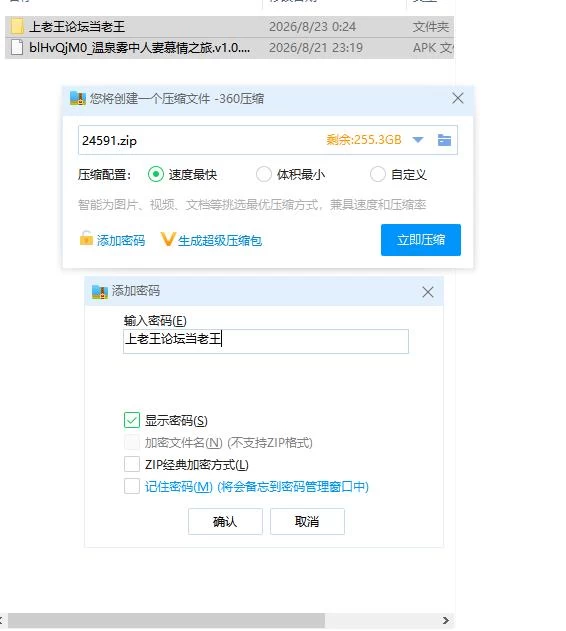This screenshot has width=566, height=631.
Task: Click the 剩余:255.3GB free space label
Action: 364,140
